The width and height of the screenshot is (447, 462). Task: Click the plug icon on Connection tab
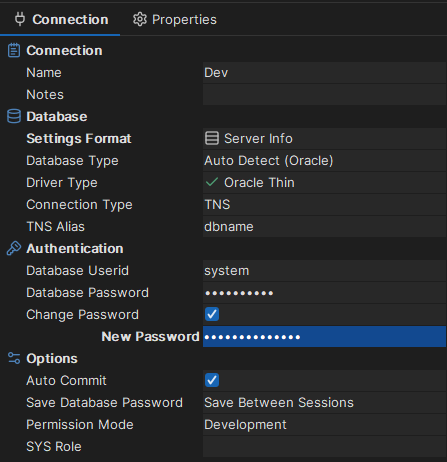[x=20, y=19]
